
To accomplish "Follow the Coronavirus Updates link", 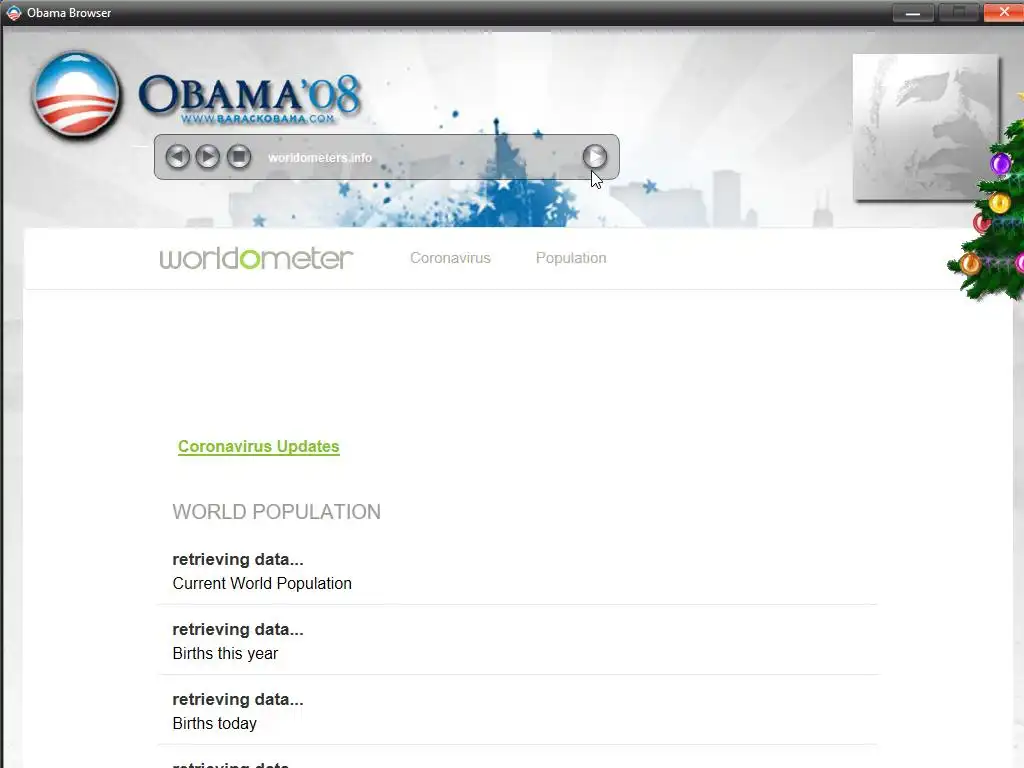I will (259, 447).
